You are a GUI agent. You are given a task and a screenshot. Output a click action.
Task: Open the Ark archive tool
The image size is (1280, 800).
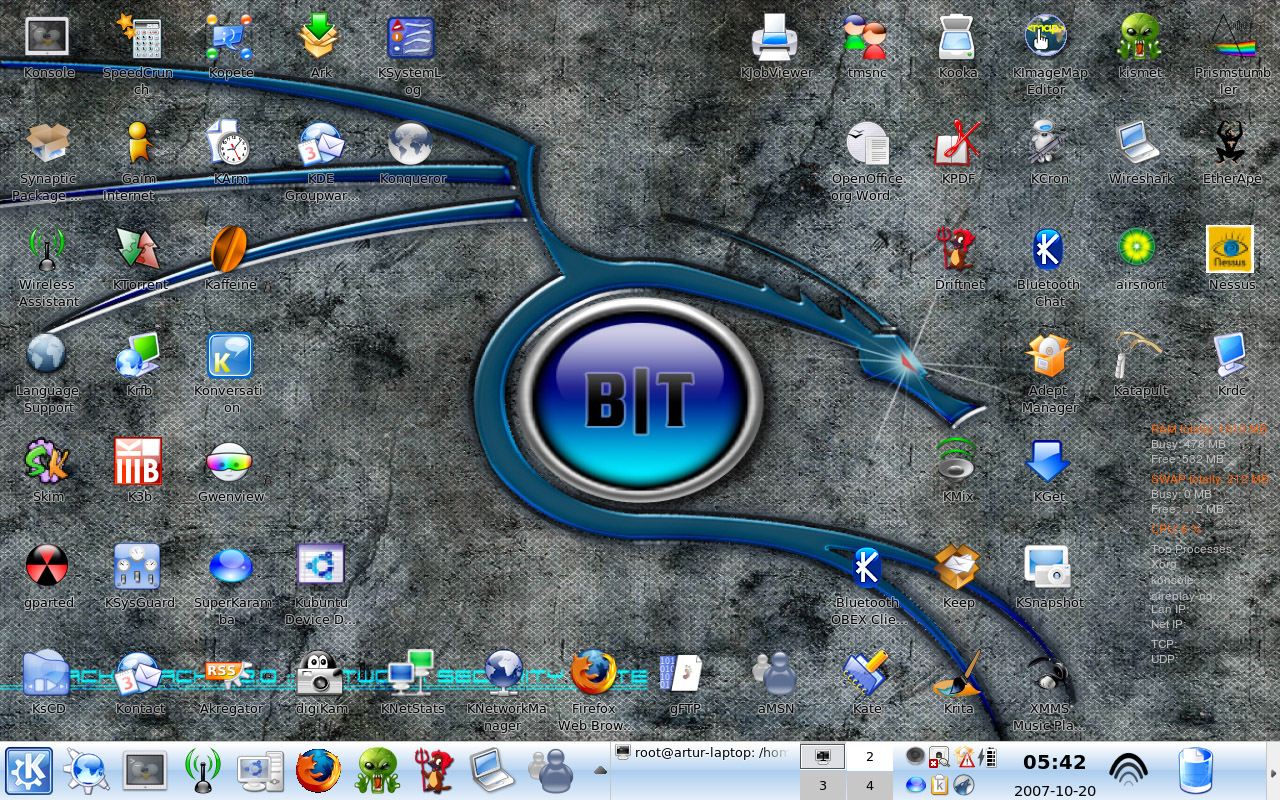tap(320, 37)
